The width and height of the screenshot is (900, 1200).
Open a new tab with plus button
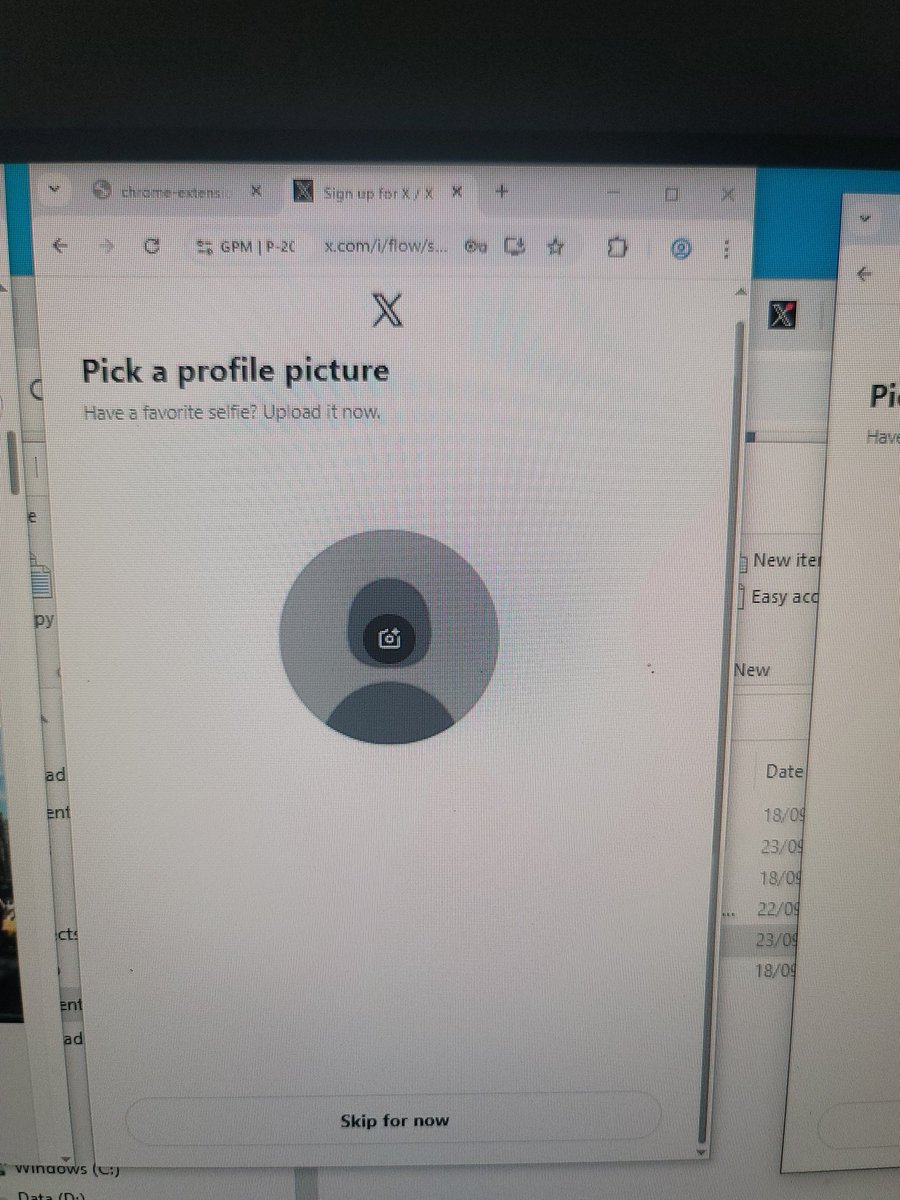point(502,190)
